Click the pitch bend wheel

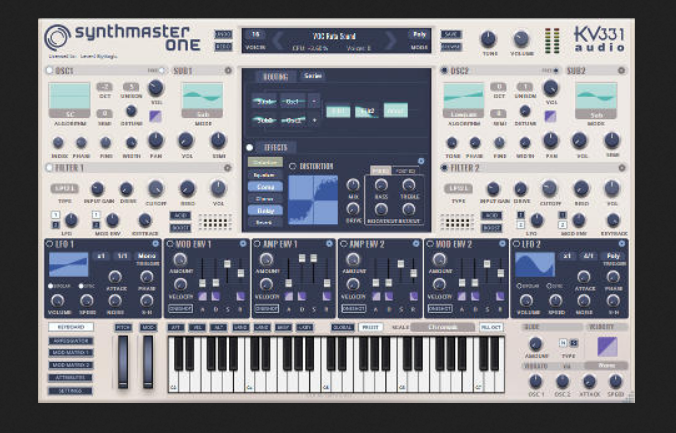[x=123, y=361]
